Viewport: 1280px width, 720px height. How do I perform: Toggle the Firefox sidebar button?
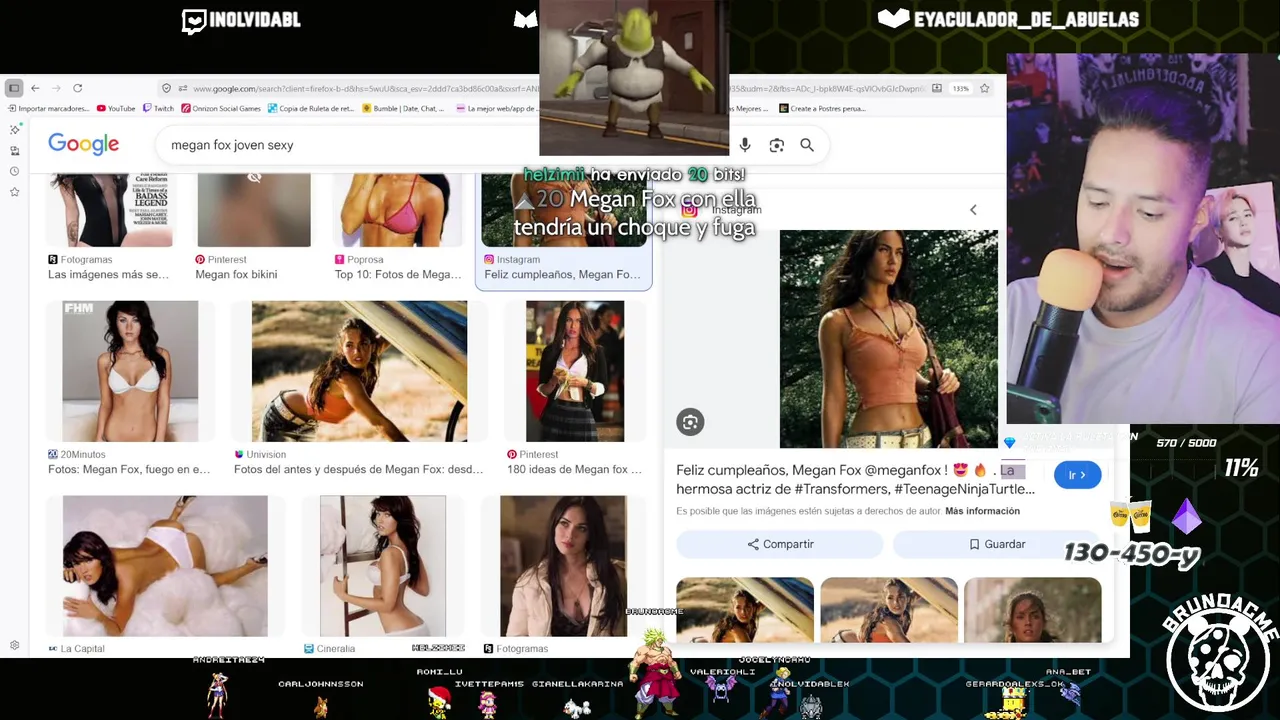14,88
